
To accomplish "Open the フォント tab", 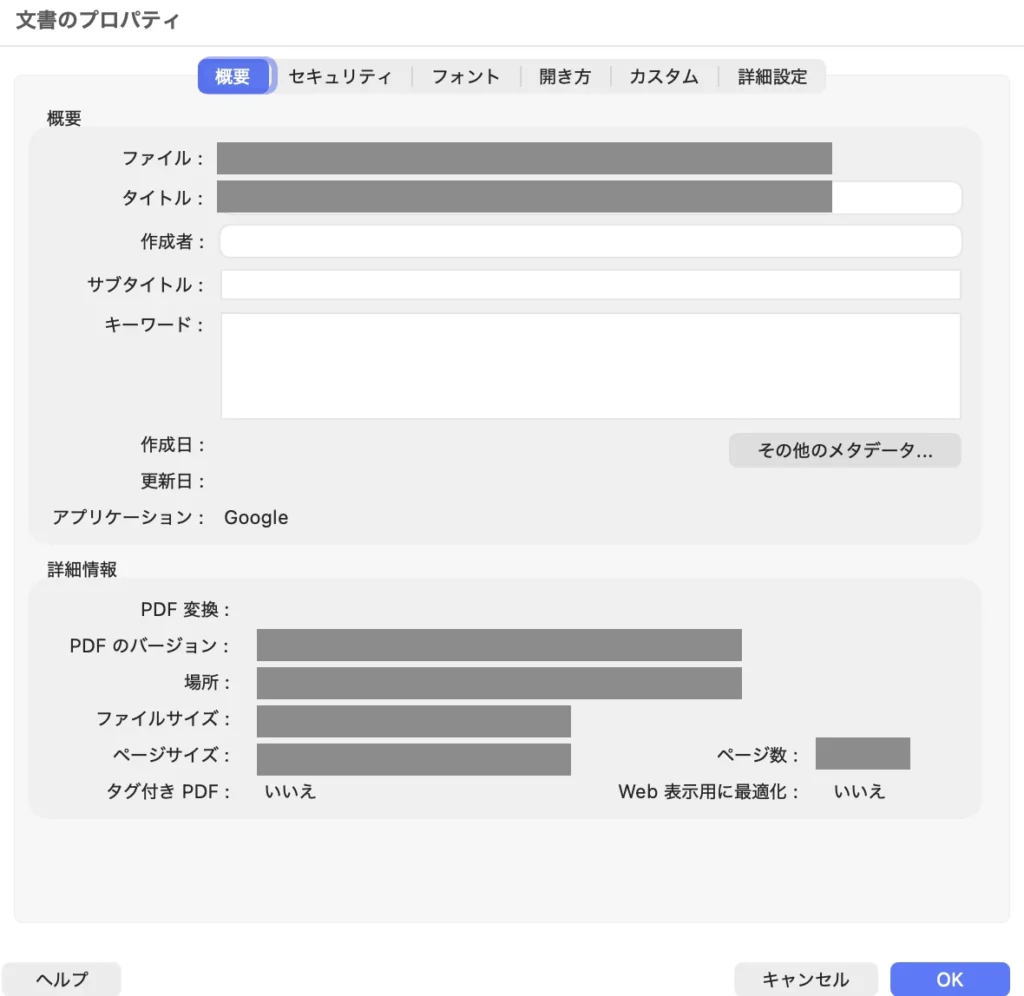I will click(466, 76).
